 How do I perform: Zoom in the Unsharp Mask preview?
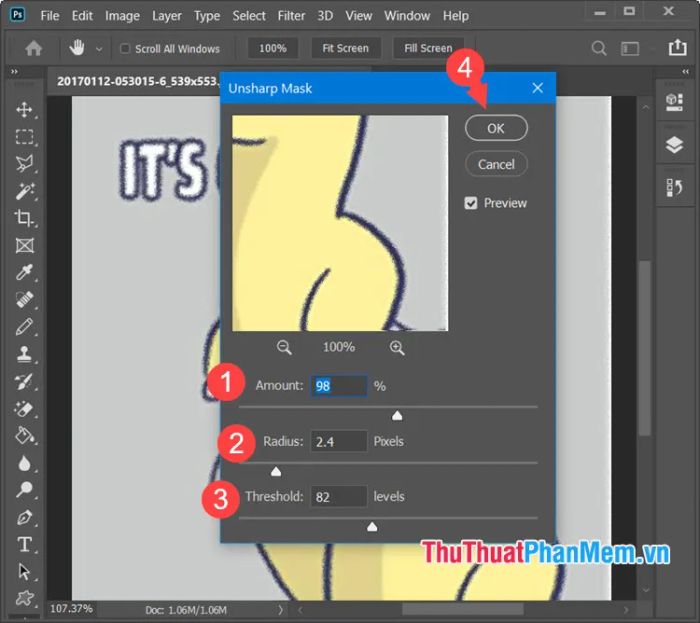pyautogui.click(x=397, y=347)
